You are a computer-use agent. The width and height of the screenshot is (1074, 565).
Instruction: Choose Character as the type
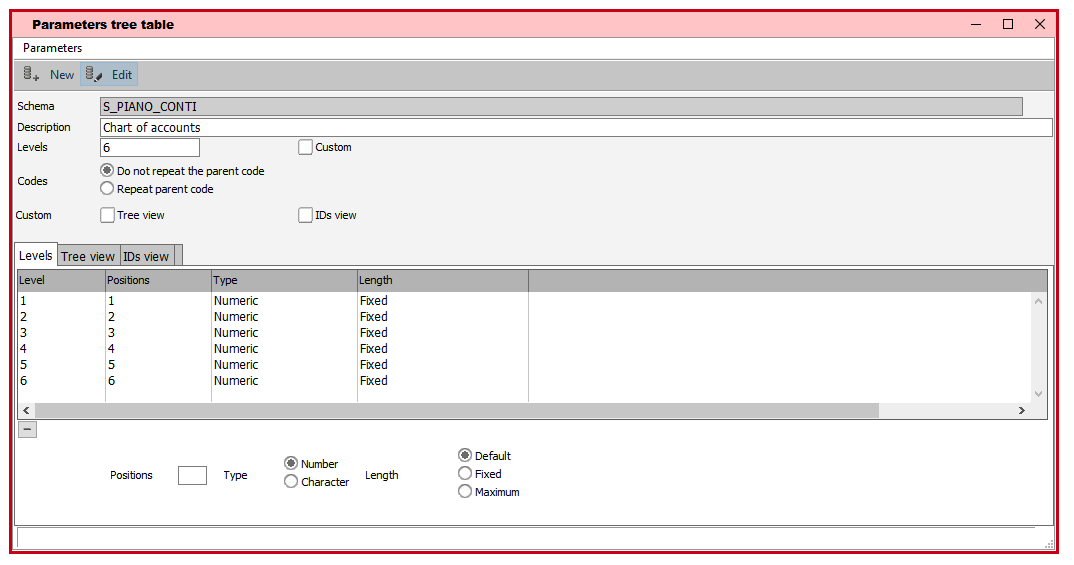coord(291,482)
